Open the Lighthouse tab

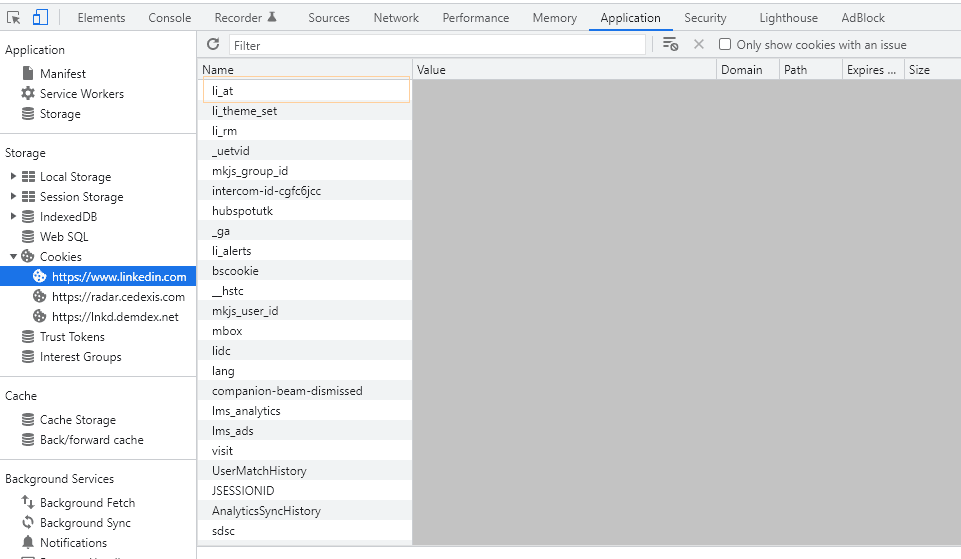(788, 18)
